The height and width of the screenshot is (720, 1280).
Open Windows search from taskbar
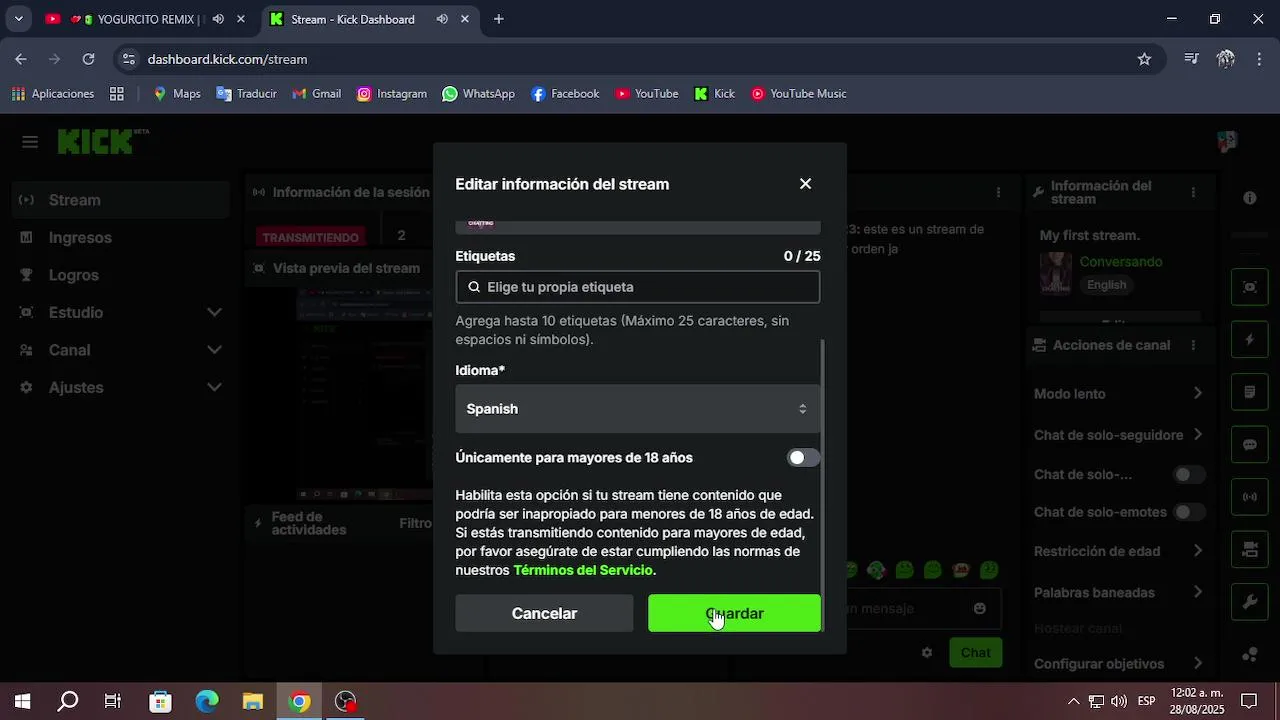[x=67, y=701]
